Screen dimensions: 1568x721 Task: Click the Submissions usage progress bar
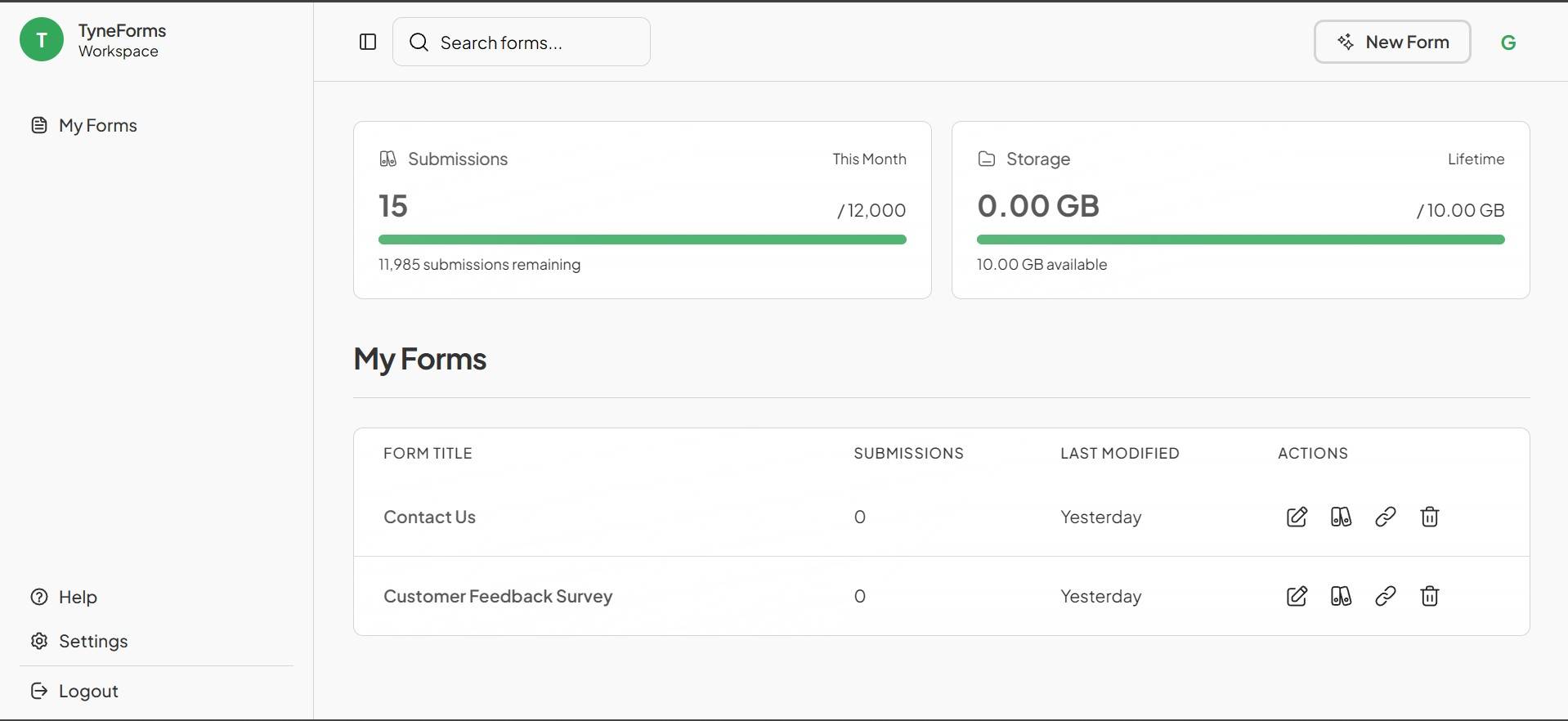tap(642, 240)
